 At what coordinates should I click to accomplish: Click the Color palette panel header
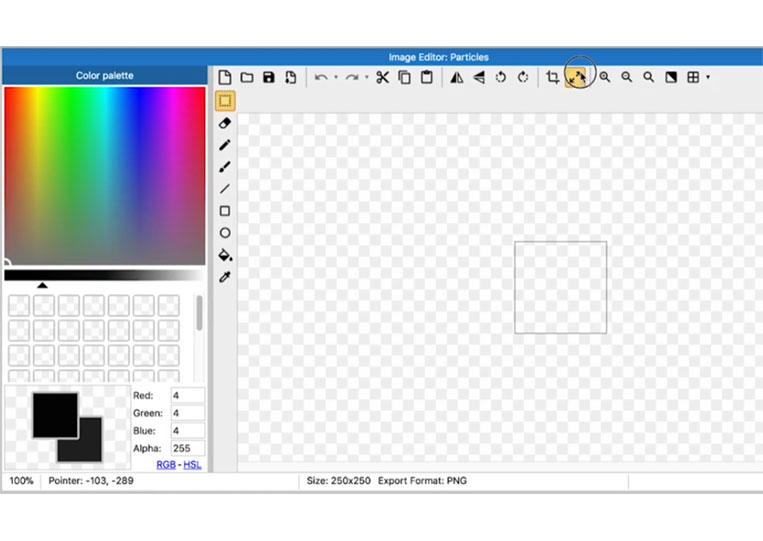[x=105, y=75]
